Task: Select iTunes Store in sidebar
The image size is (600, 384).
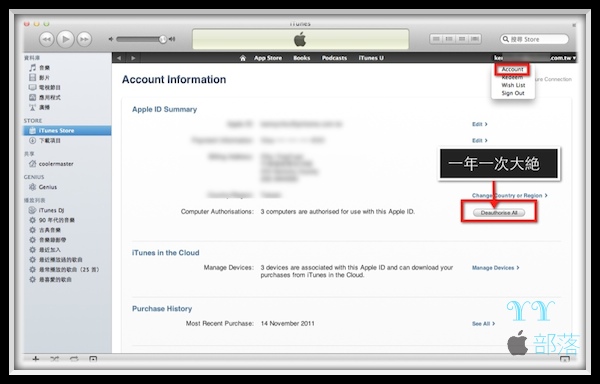Action: pos(67,130)
